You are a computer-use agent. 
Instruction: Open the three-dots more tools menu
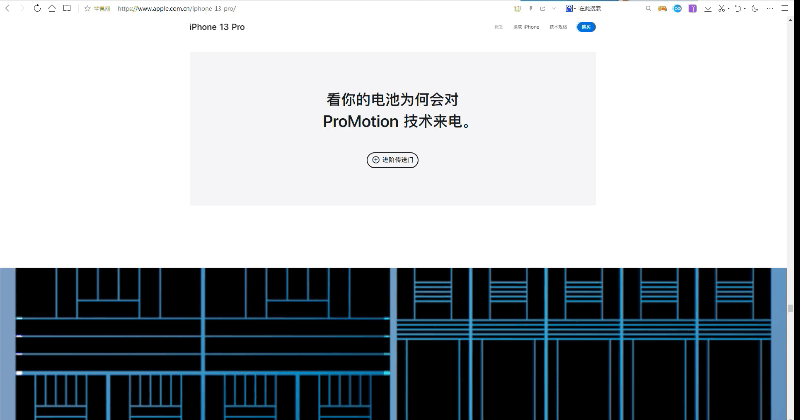770,8
